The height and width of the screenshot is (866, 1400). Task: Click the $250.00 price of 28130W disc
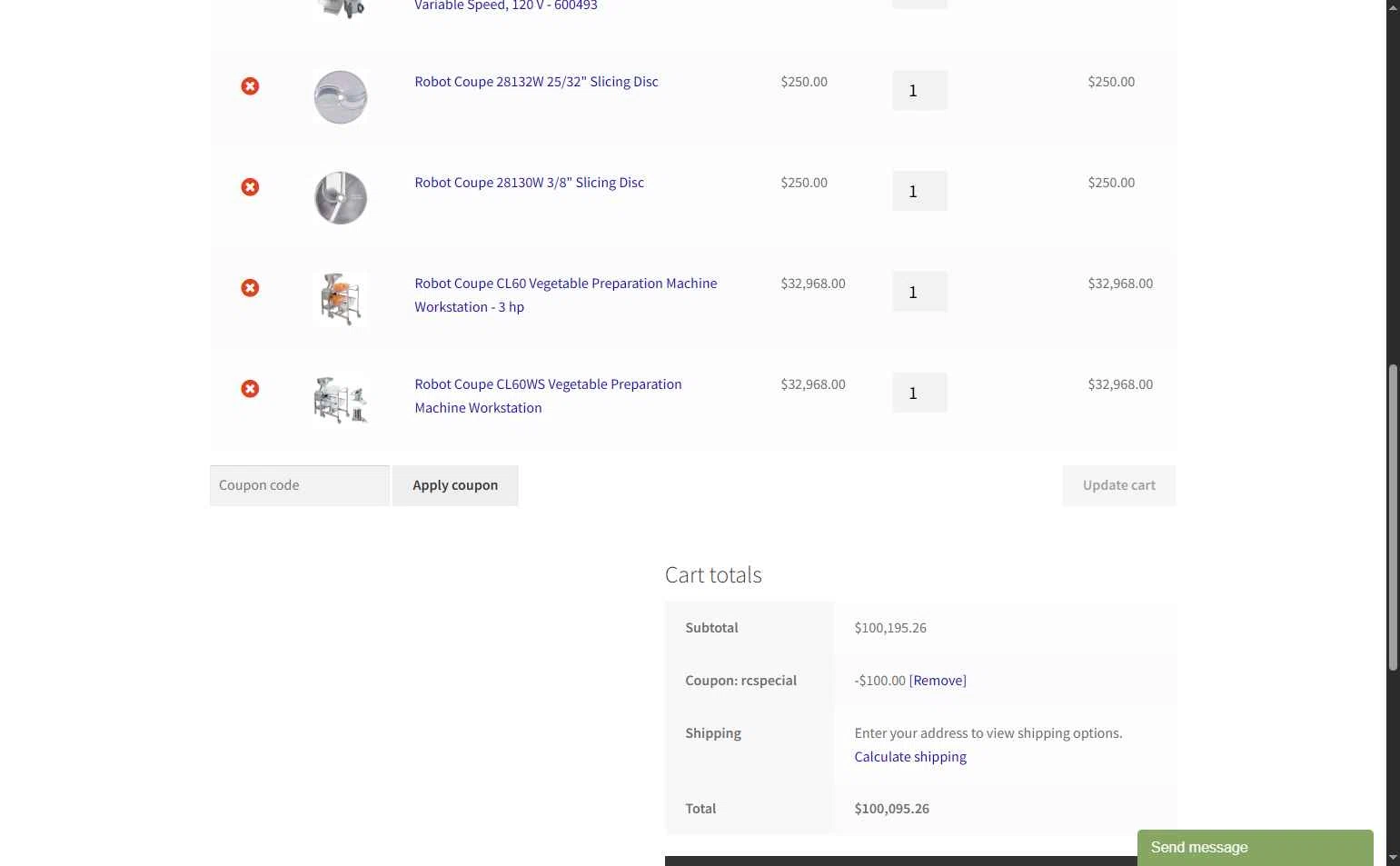(x=804, y=183)
